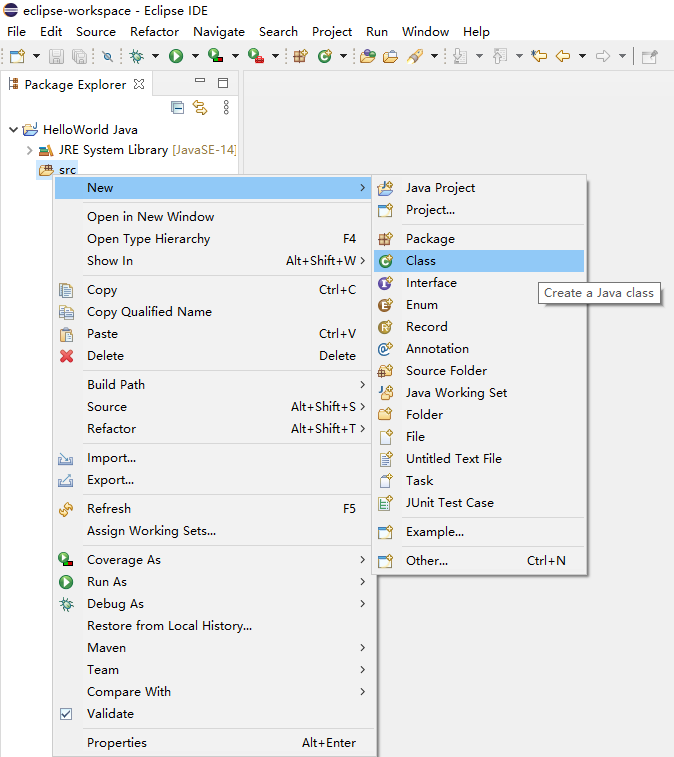This screenshot has width=674, height=757.
Task: Open the Maven submenu
Action: point(213,648)
